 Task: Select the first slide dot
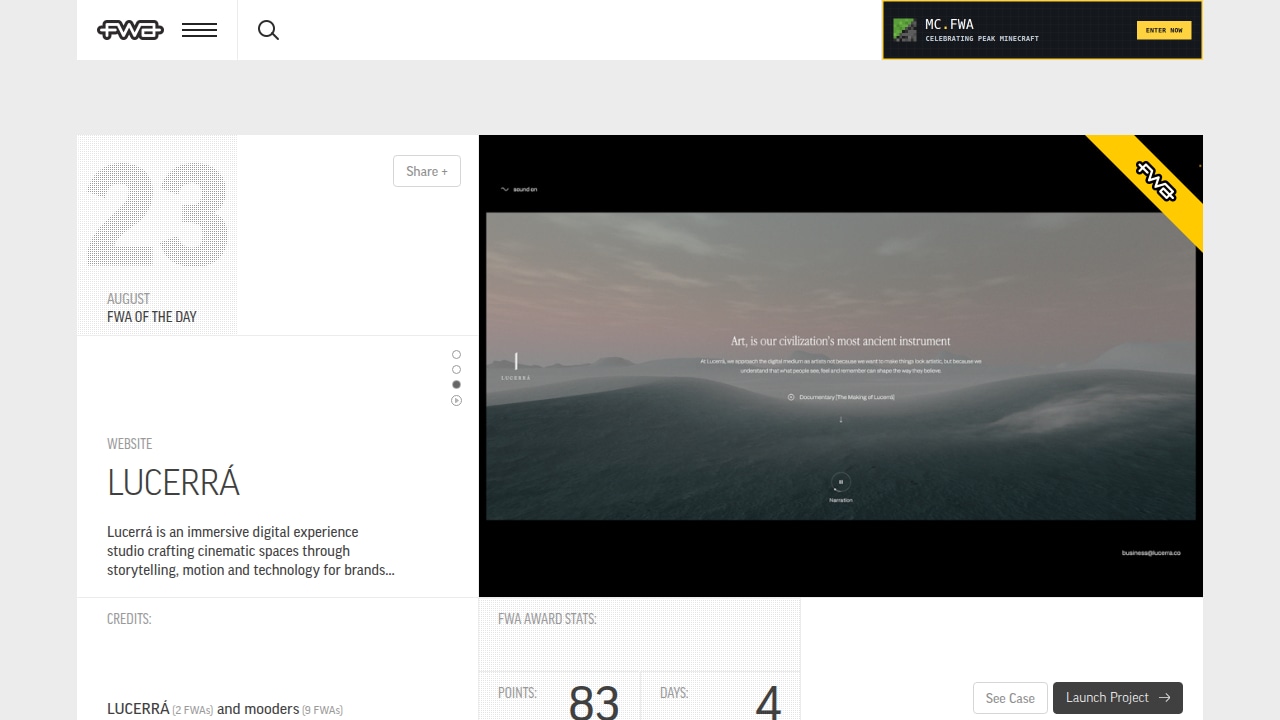[x=456, y=355]
